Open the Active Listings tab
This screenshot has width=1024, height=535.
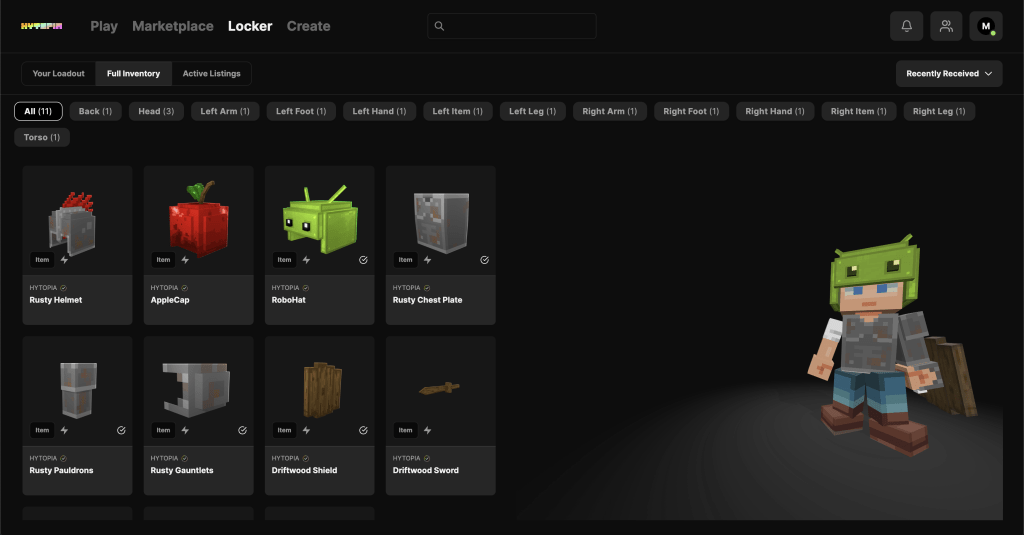click(211, 74)
